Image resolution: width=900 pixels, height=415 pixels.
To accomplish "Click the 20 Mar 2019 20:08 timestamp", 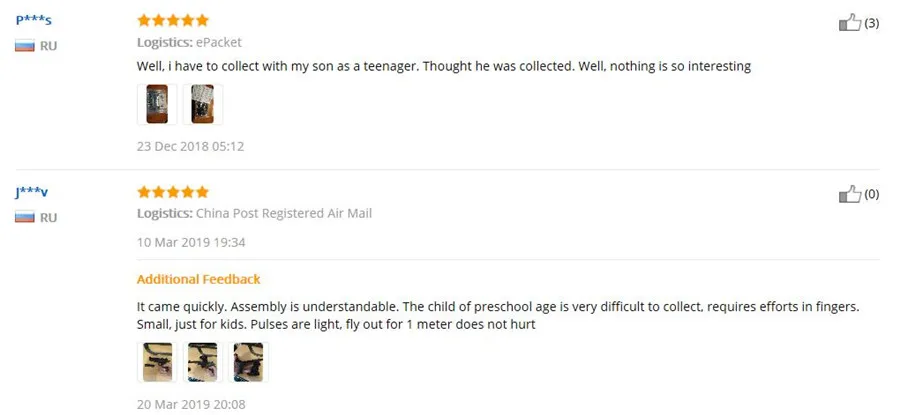I will click(191, 405).
